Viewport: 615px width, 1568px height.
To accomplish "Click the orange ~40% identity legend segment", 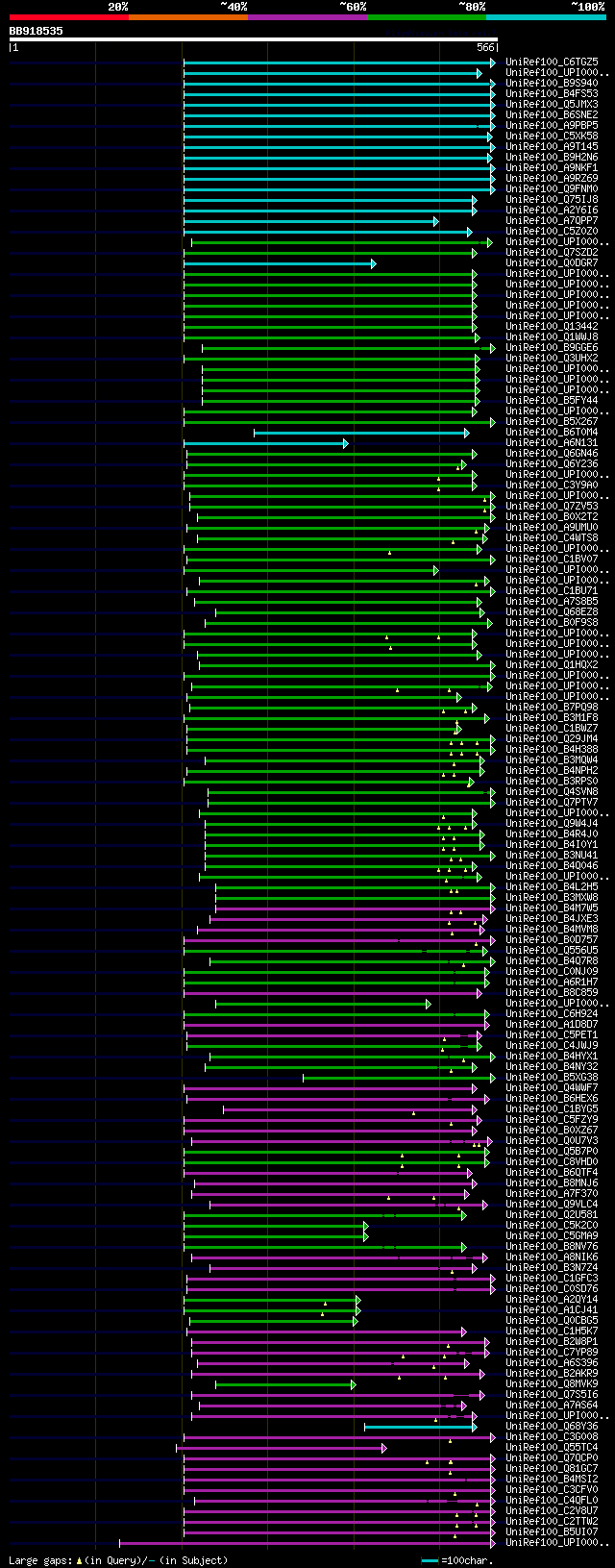I will click(187, 16).
